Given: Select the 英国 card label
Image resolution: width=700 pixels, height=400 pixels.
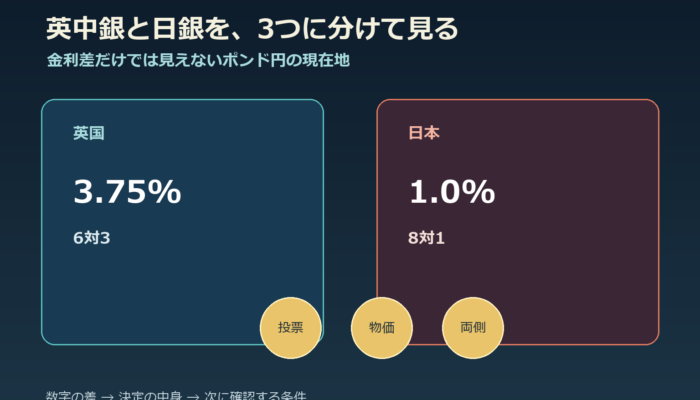Looking at the screenshot, I should pyautogui.click(x=89, y=133).
